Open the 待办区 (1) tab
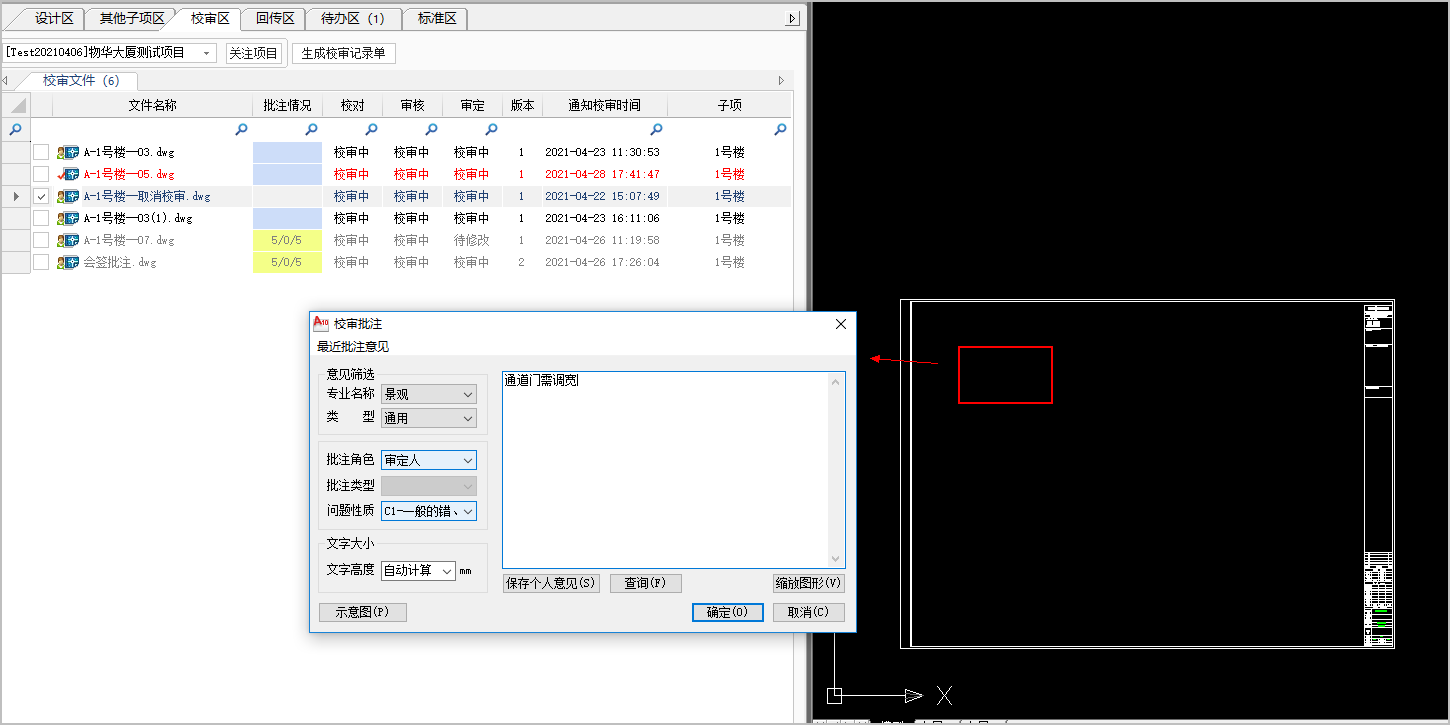 [x=352, y=19]
